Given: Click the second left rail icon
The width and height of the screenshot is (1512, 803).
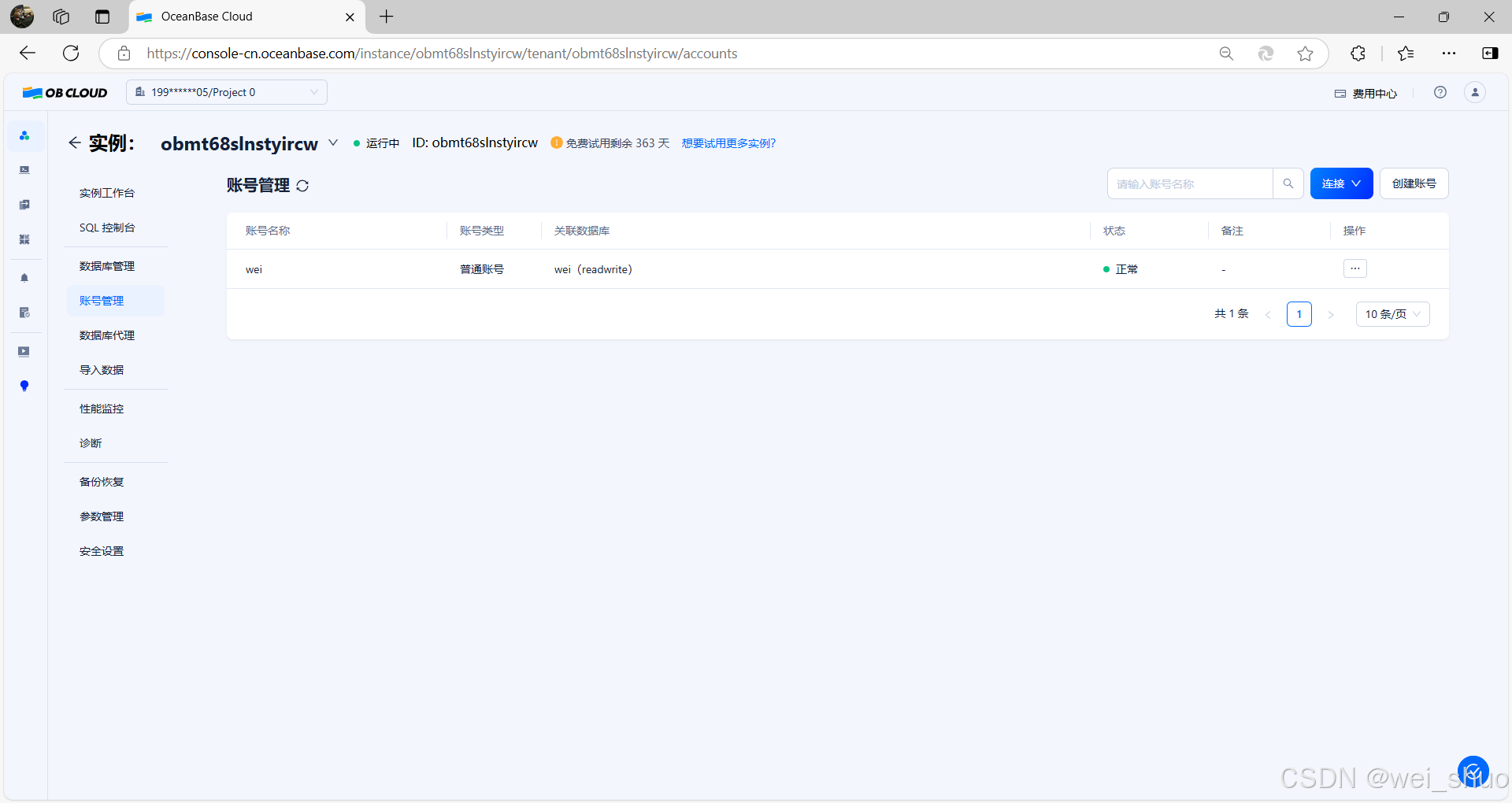Looking at the screenshot, I should (x=24, y=170).
